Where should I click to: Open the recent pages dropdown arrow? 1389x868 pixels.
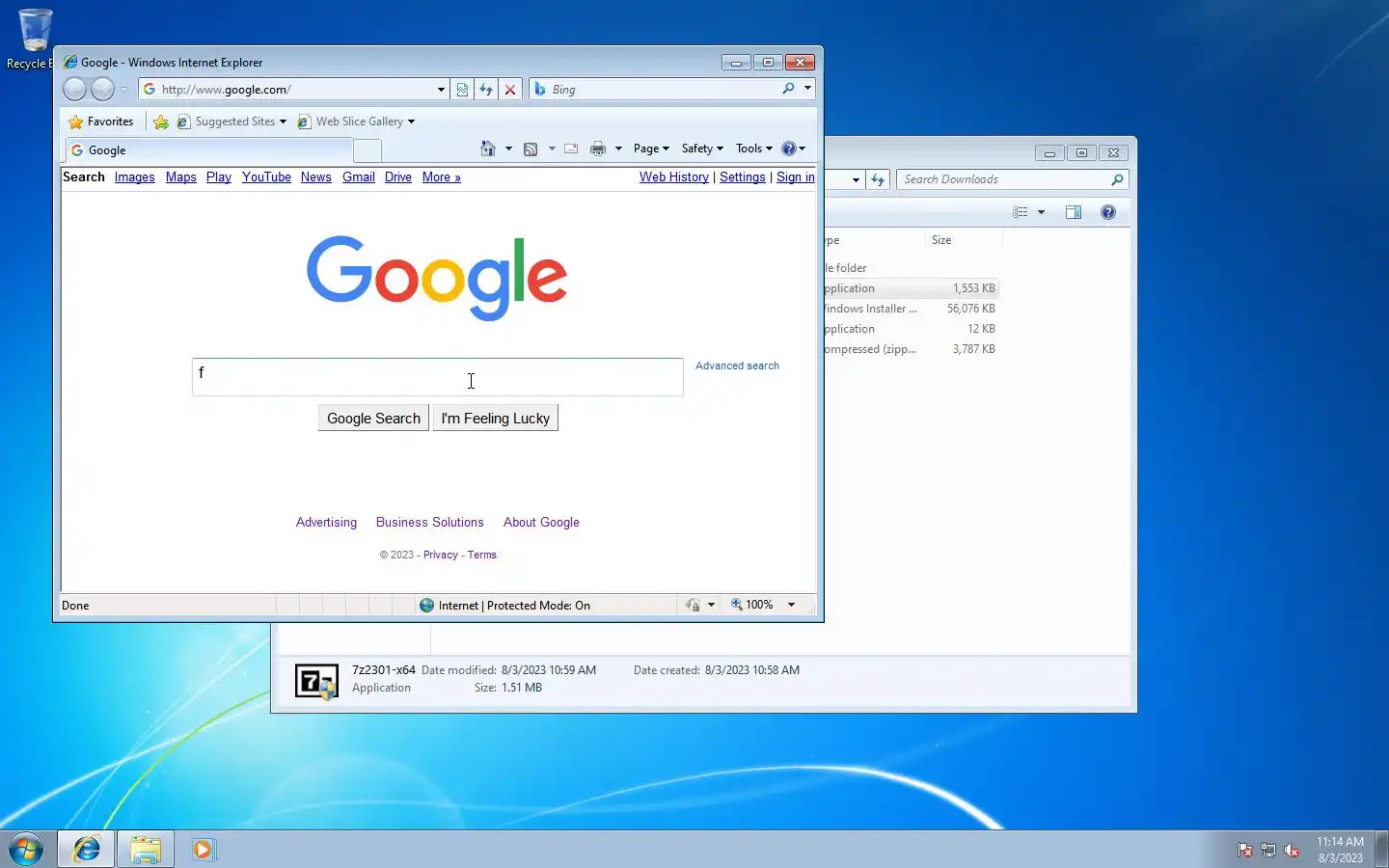click(123, 90)
